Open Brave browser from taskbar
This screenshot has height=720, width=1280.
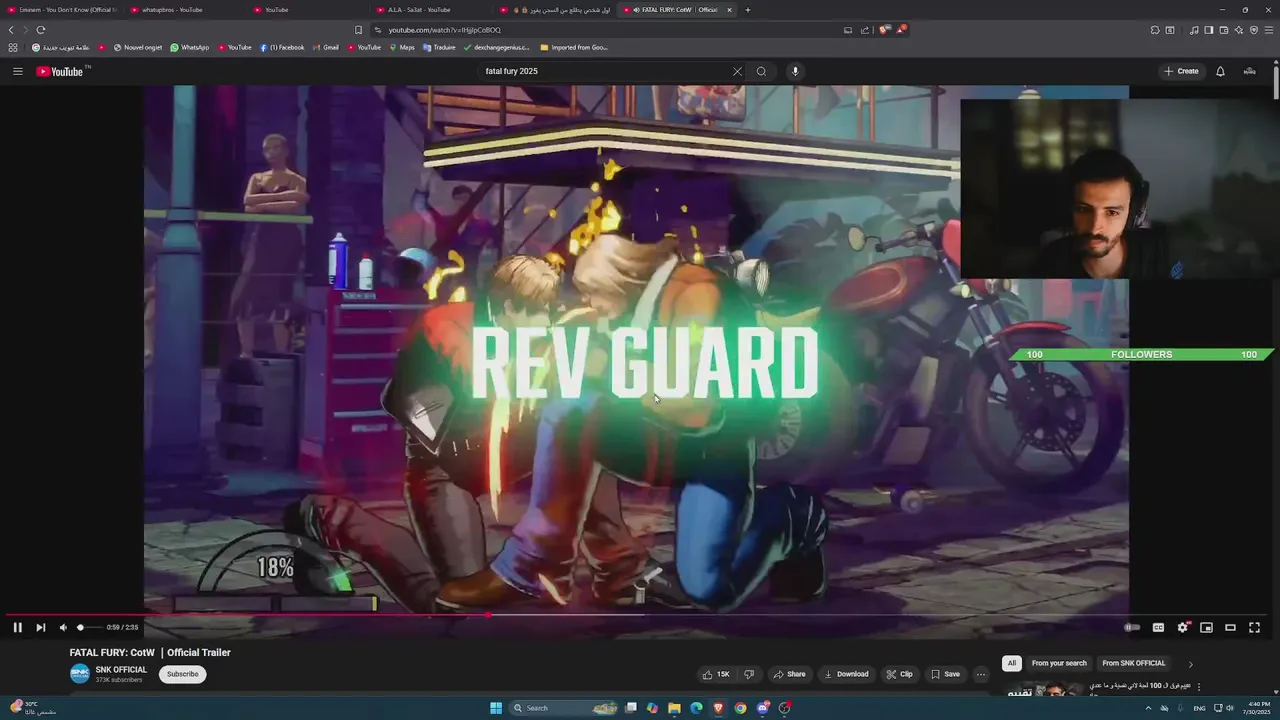718,708
